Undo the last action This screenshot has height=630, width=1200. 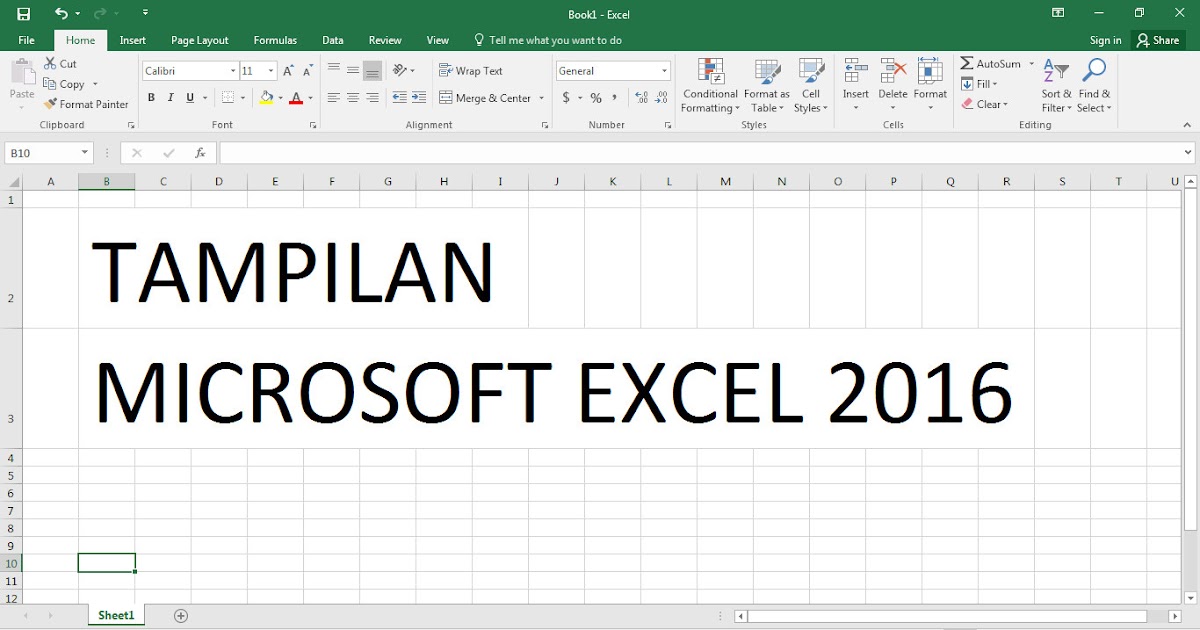point(61,14)
